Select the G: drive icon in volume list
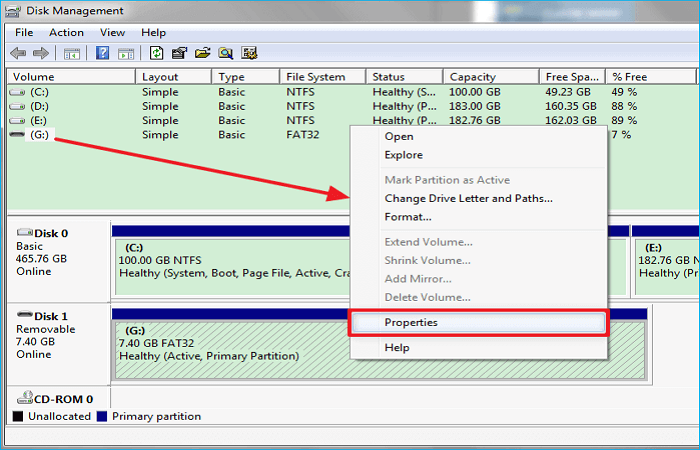This screenshot has width=700, height=450. [x=17, y=135]
